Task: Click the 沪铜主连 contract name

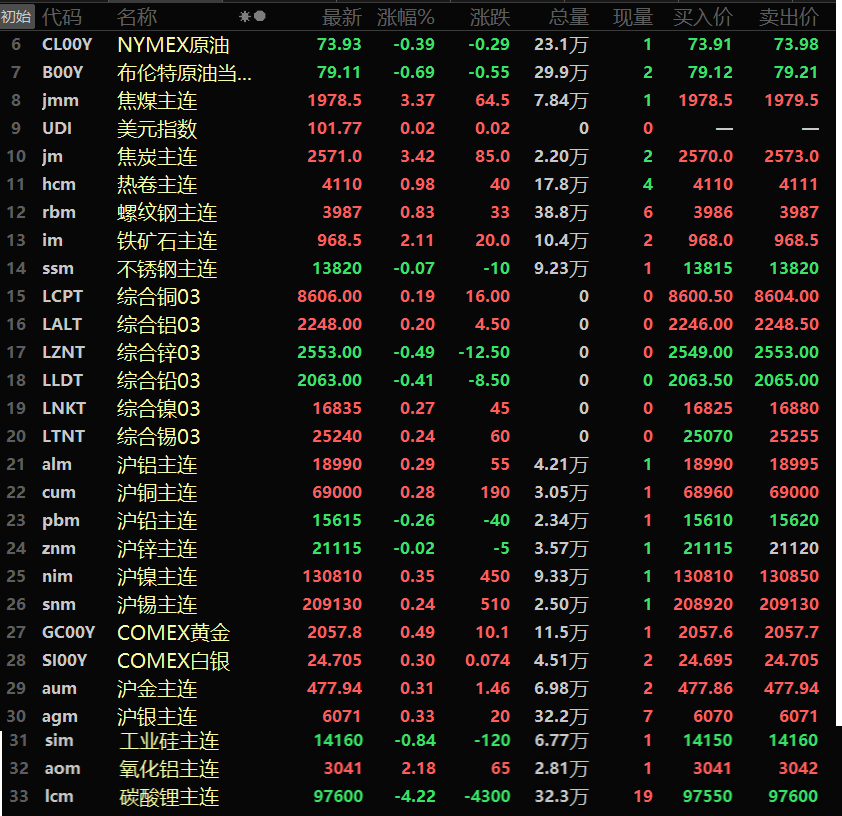Action: [x=157, y=493]
